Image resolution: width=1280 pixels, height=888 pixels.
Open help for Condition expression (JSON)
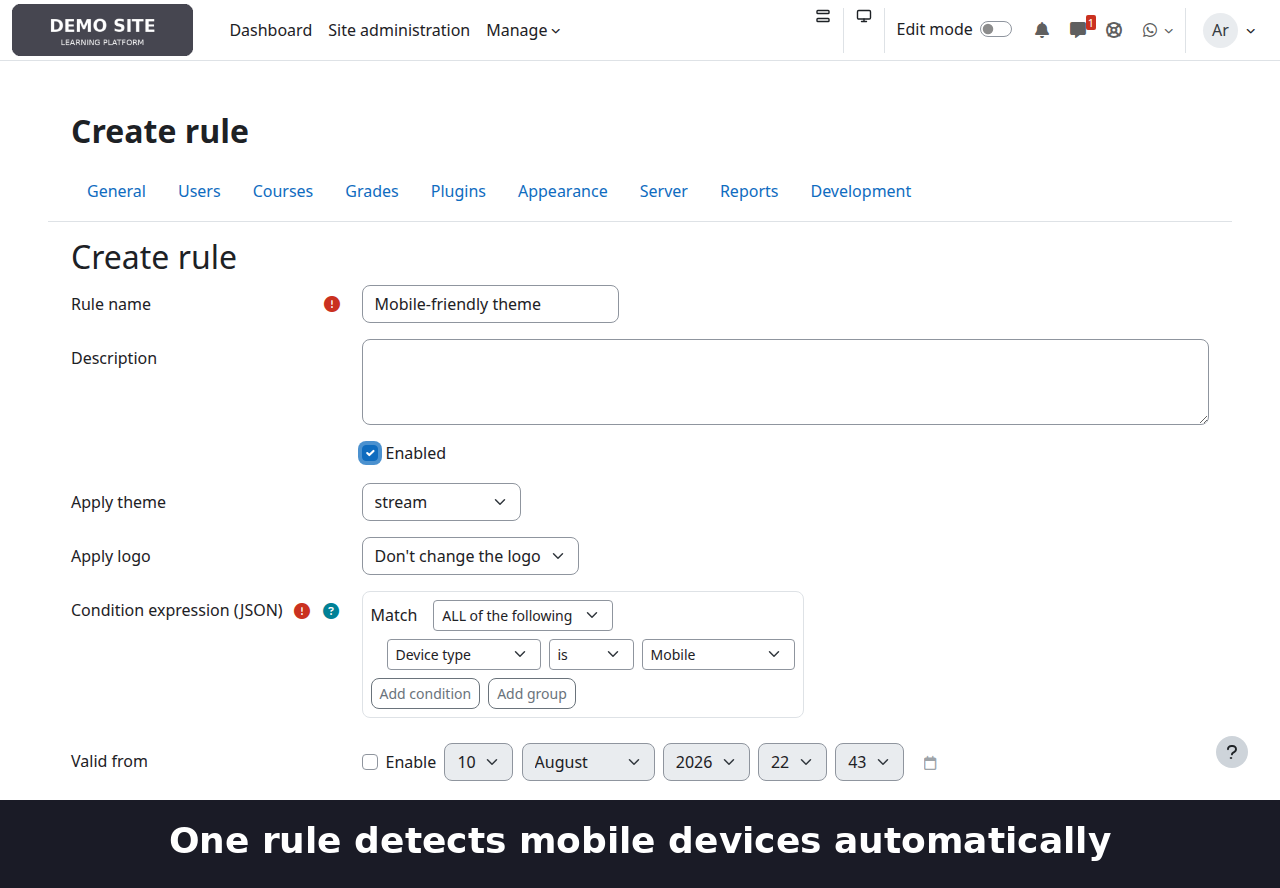[331, 611]
